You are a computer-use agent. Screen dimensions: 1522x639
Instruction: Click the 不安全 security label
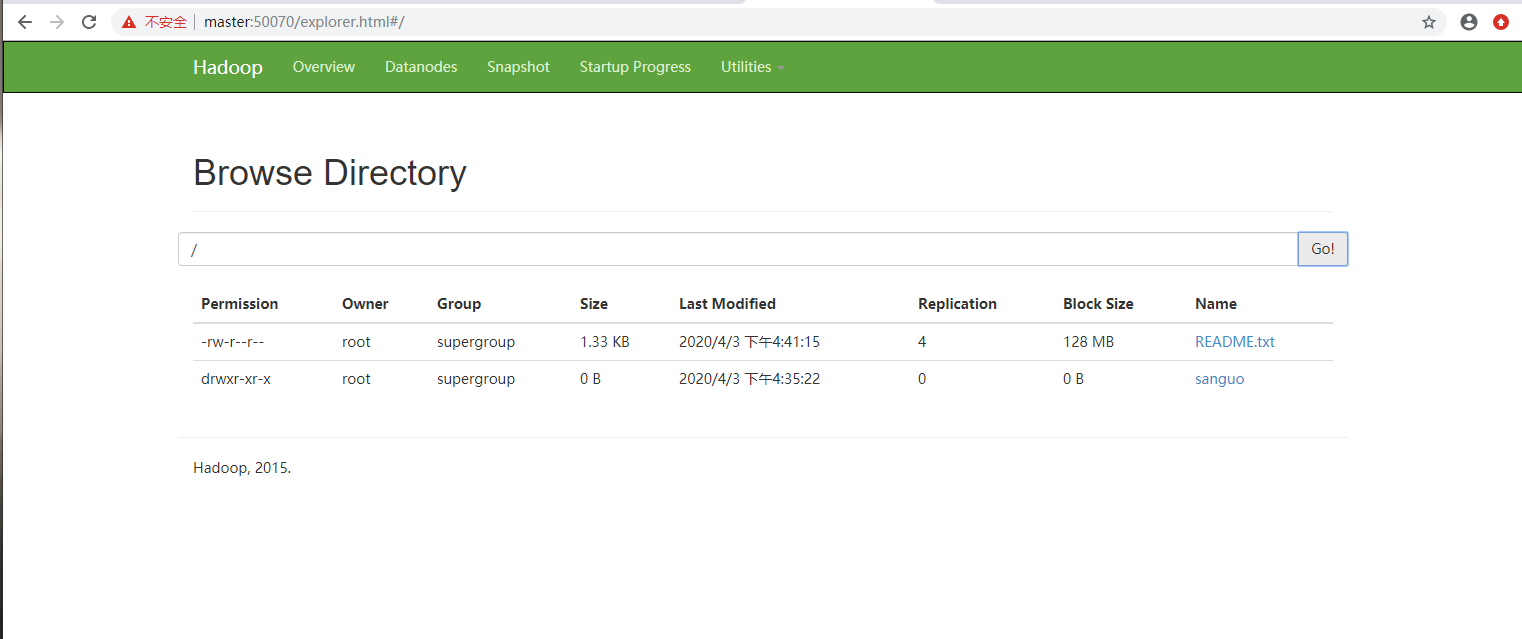click(166, 22)
